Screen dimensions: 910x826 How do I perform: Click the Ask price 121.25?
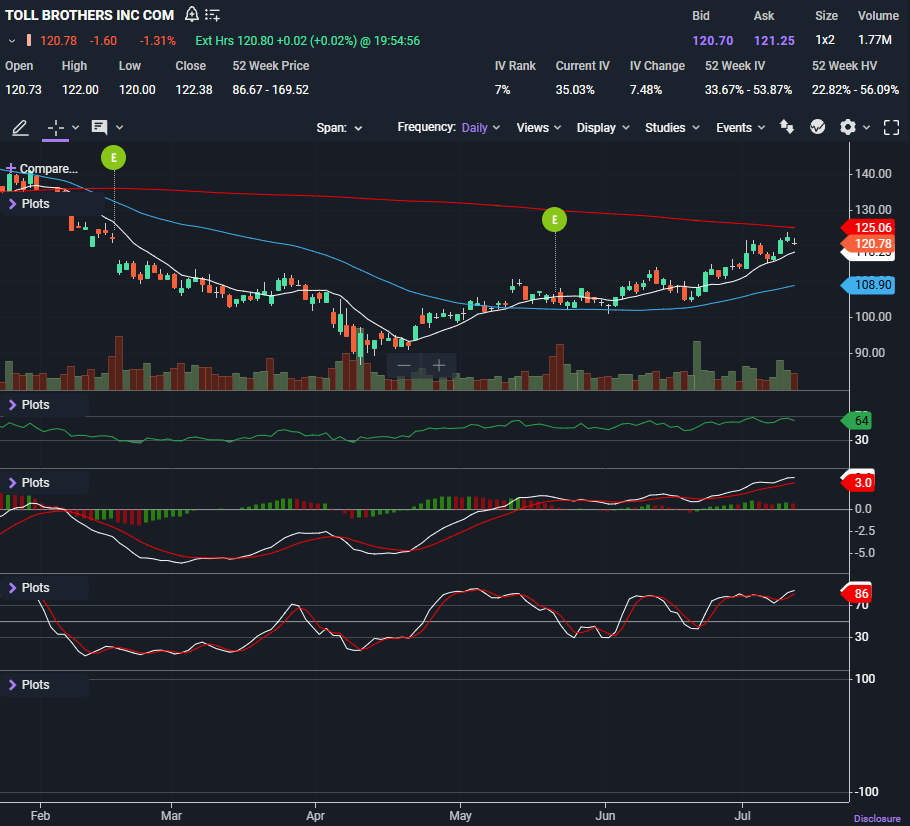[774, 41]
